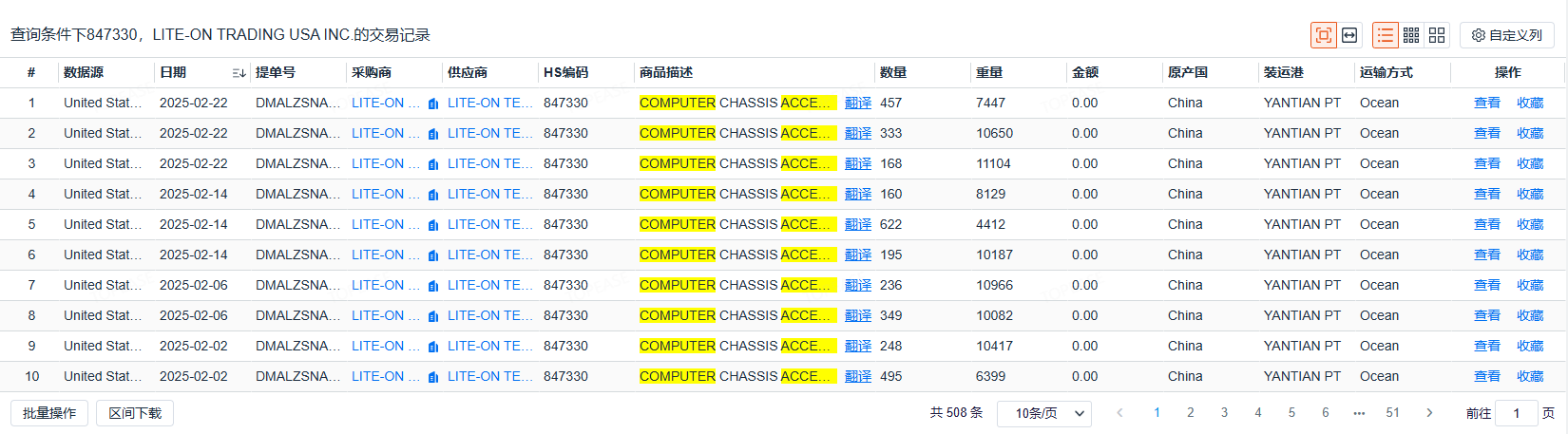
Task: Click the company icon in row 5
Action: (x=433, y=225)
